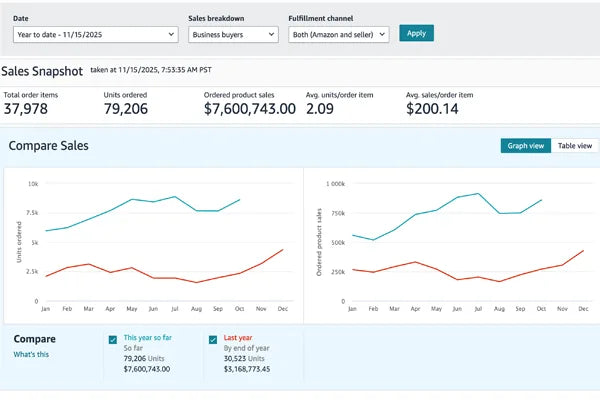
Task: Click the Avg. sales/order item value $200.14
Action: click(x=432, y=109)
